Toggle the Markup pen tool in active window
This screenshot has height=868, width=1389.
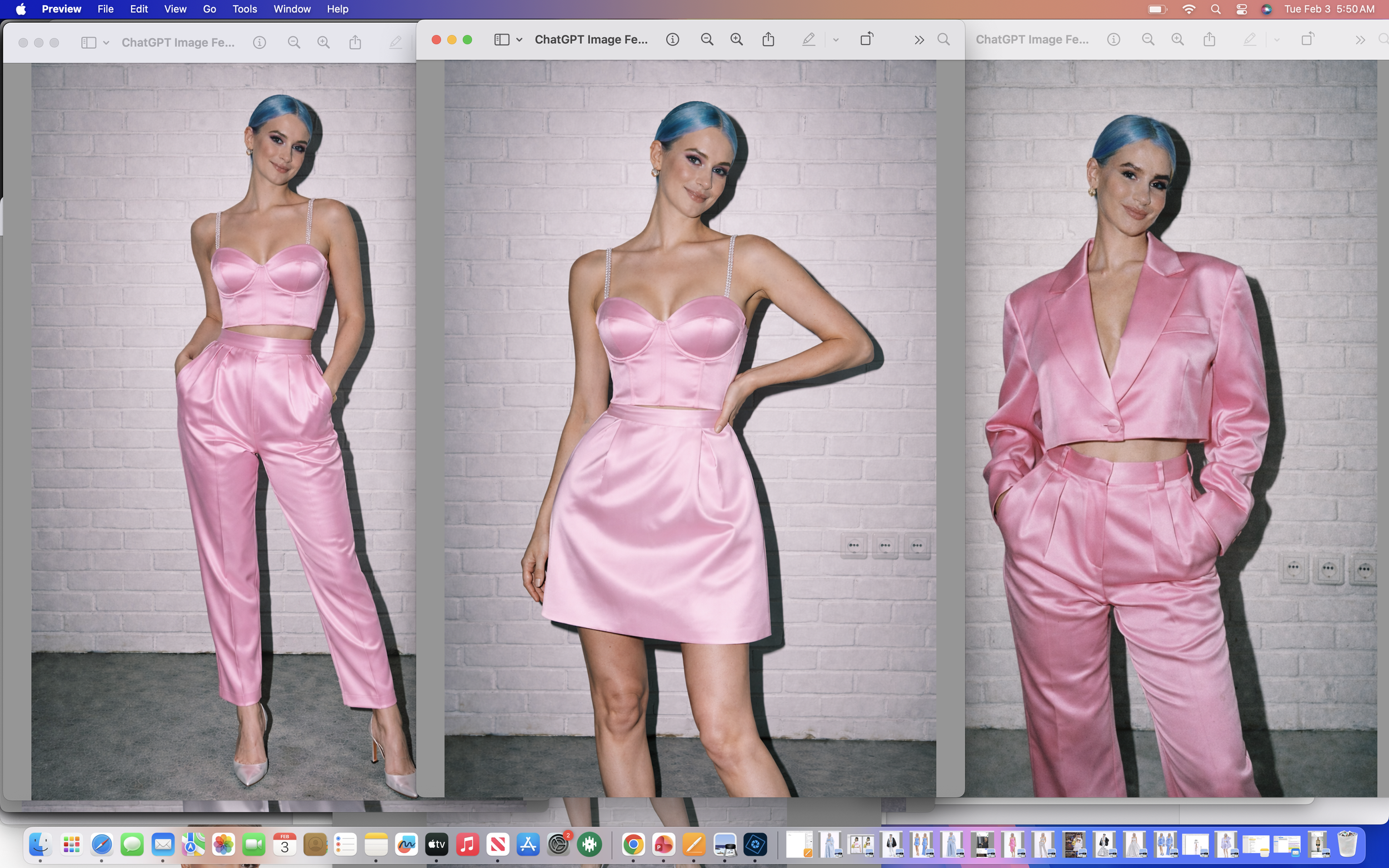pos(808,39)
